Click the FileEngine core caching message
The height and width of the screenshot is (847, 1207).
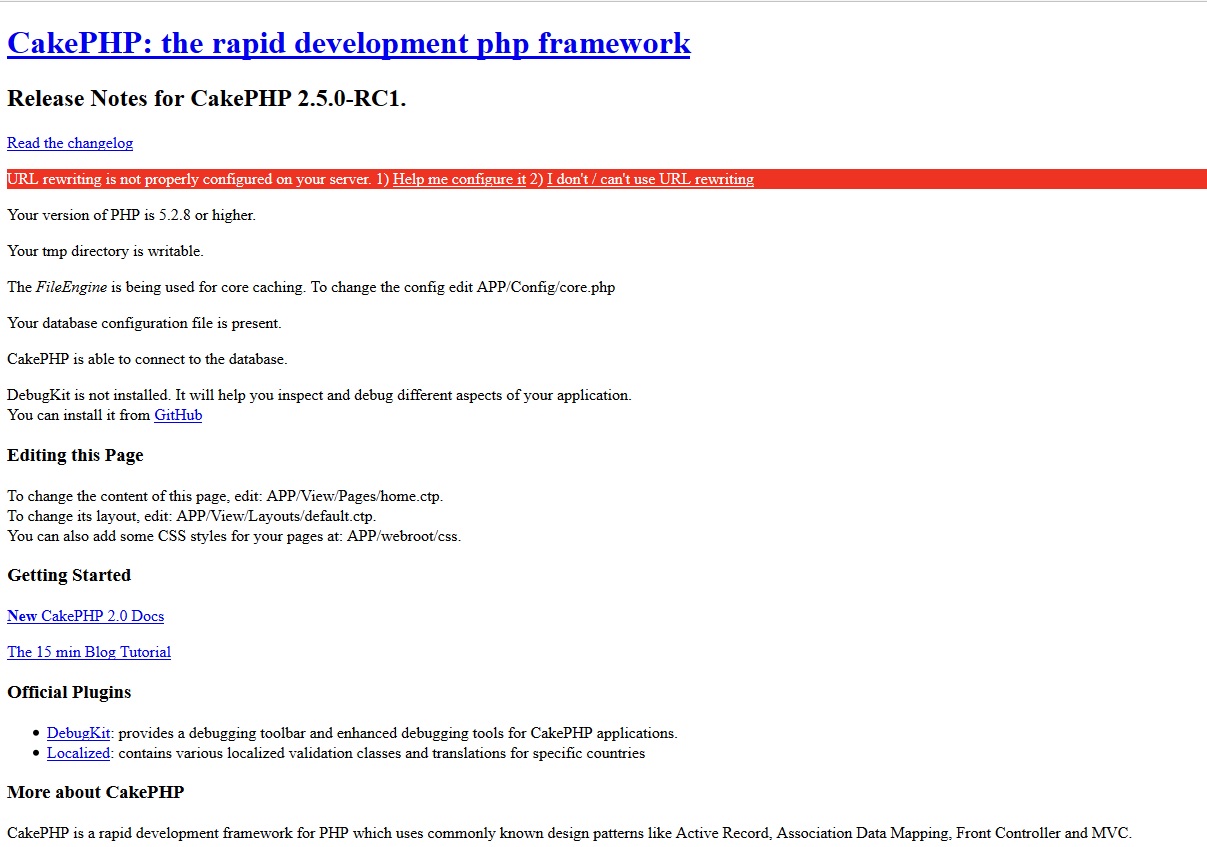[x=311, y=287]
